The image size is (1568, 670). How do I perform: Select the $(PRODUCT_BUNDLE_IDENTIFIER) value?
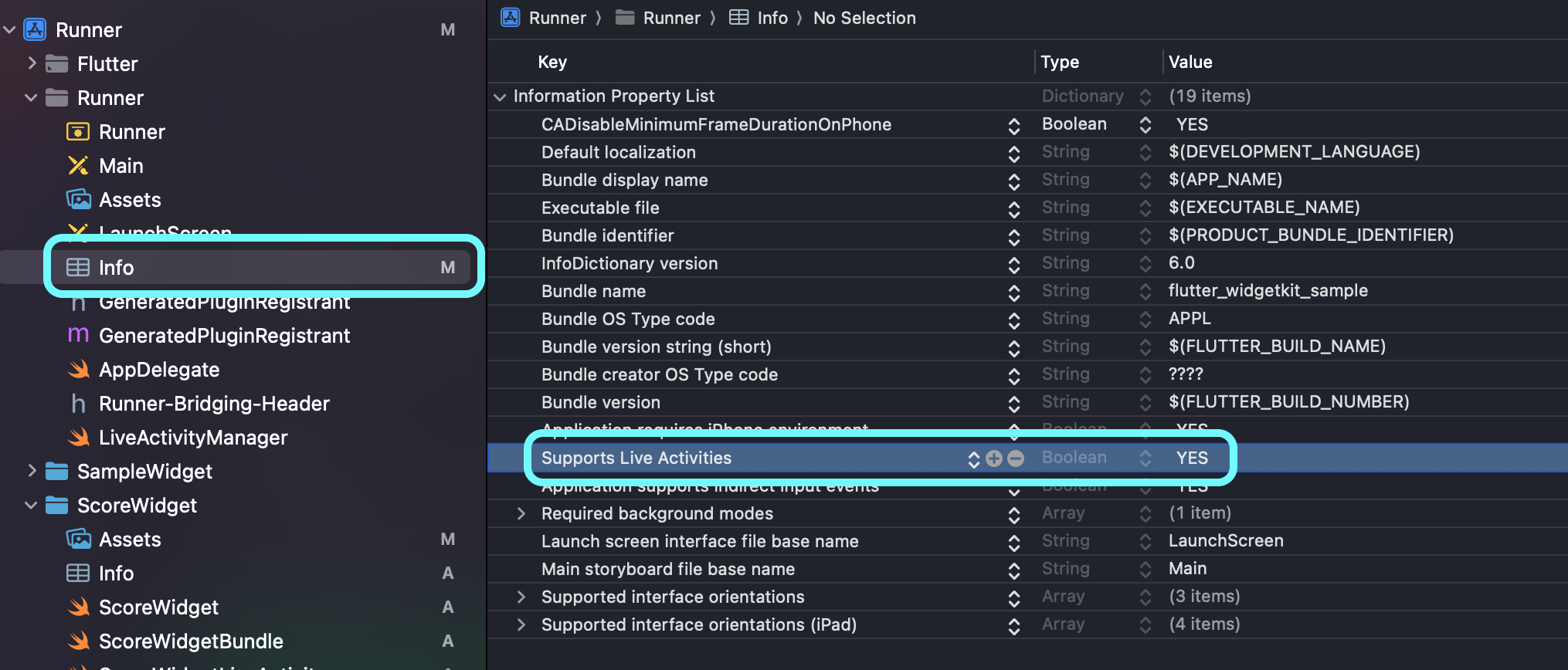(1311, 235)
